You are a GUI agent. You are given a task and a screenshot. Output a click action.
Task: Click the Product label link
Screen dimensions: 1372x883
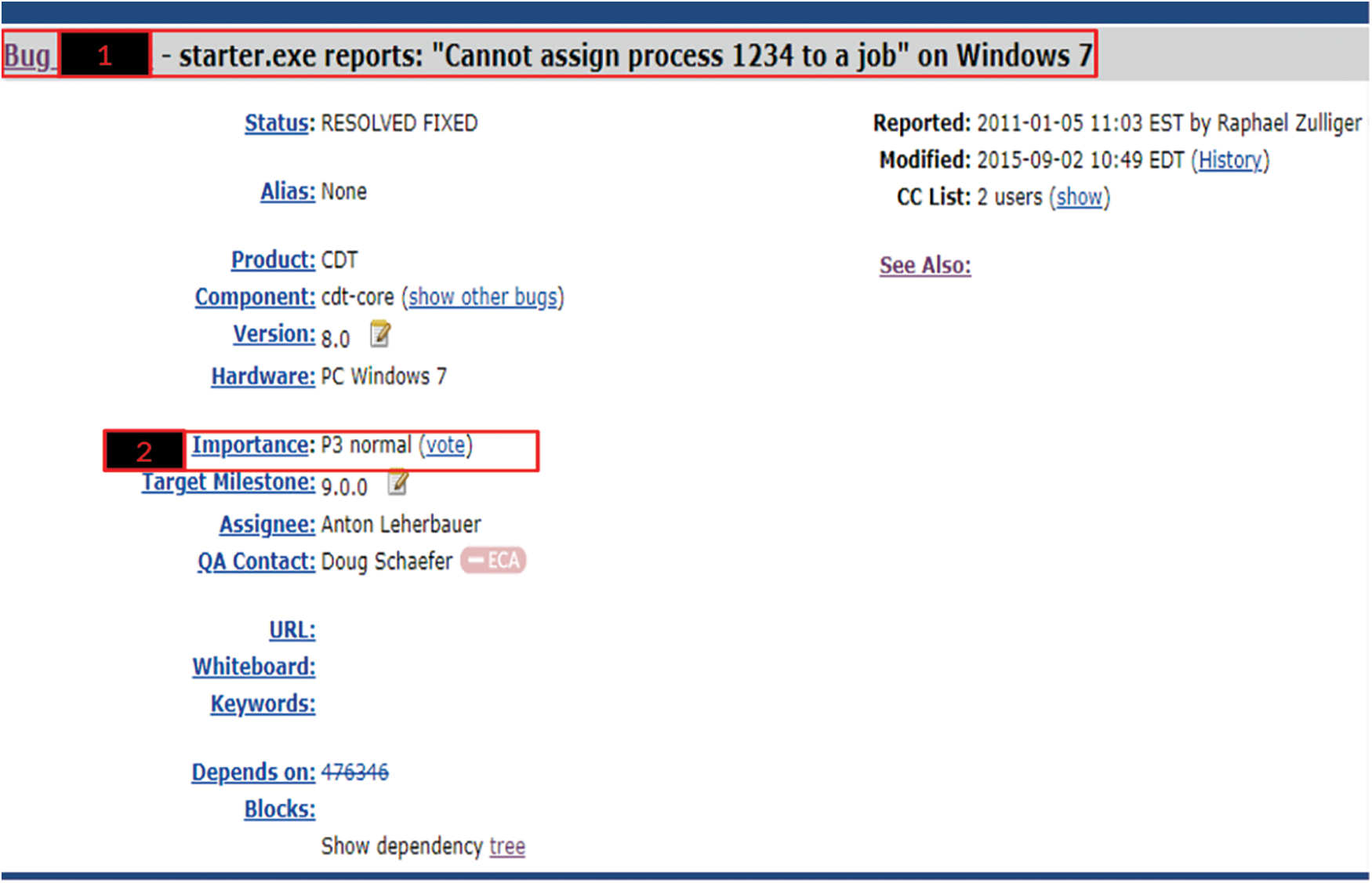pyautogui.click(x=272, y=260)
